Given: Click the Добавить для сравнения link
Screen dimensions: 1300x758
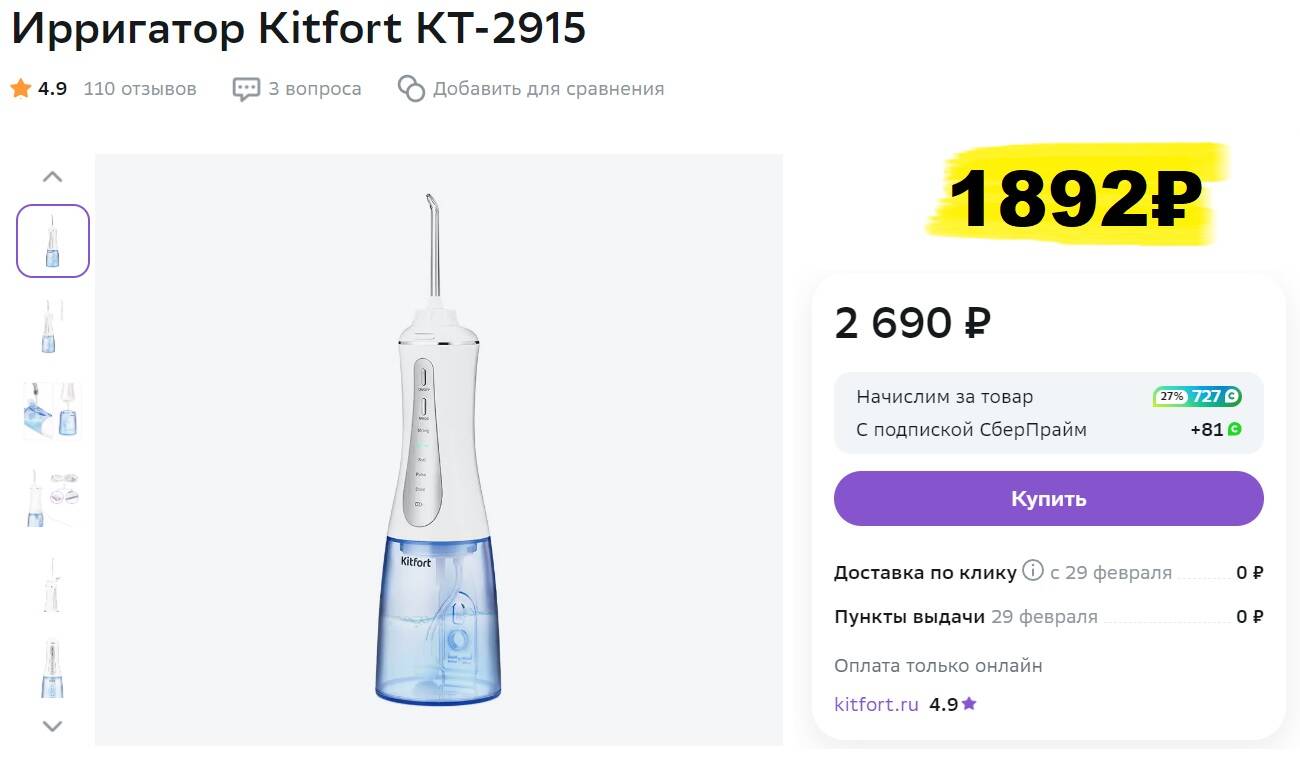Looking at the screenshot, I should 548,89.
